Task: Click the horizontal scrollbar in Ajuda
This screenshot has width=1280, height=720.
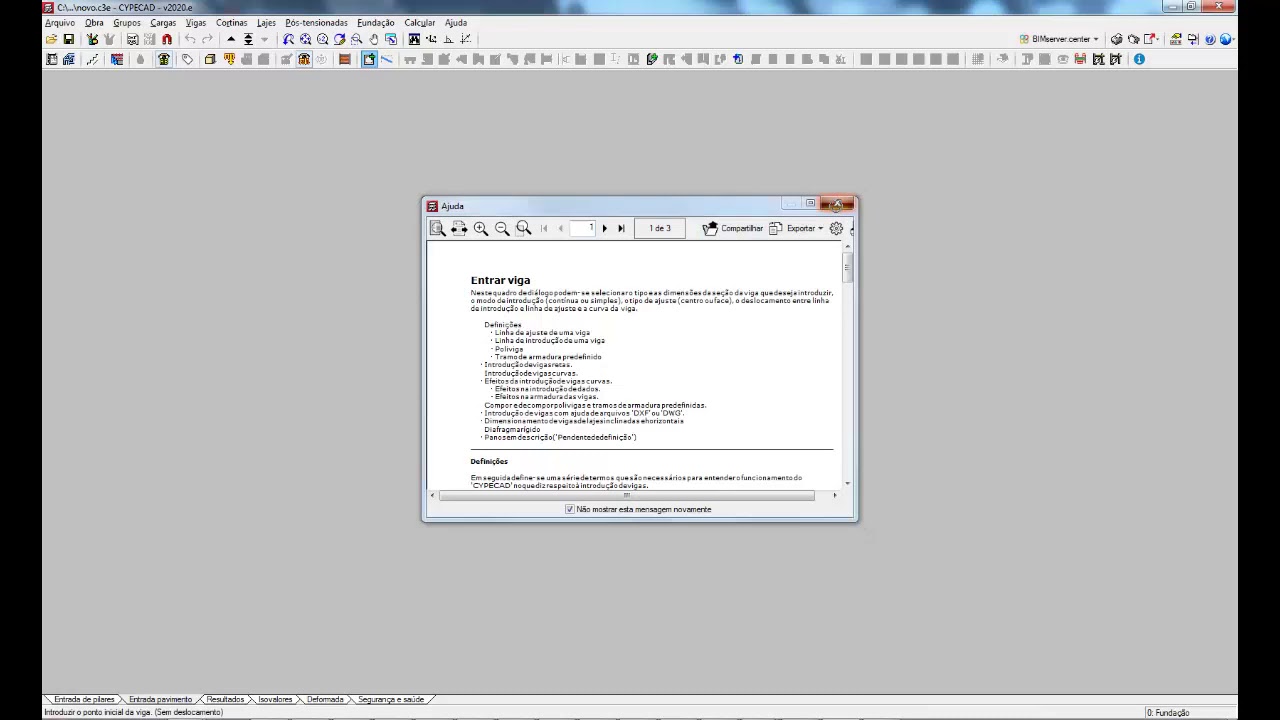Action: coord(634,495)
